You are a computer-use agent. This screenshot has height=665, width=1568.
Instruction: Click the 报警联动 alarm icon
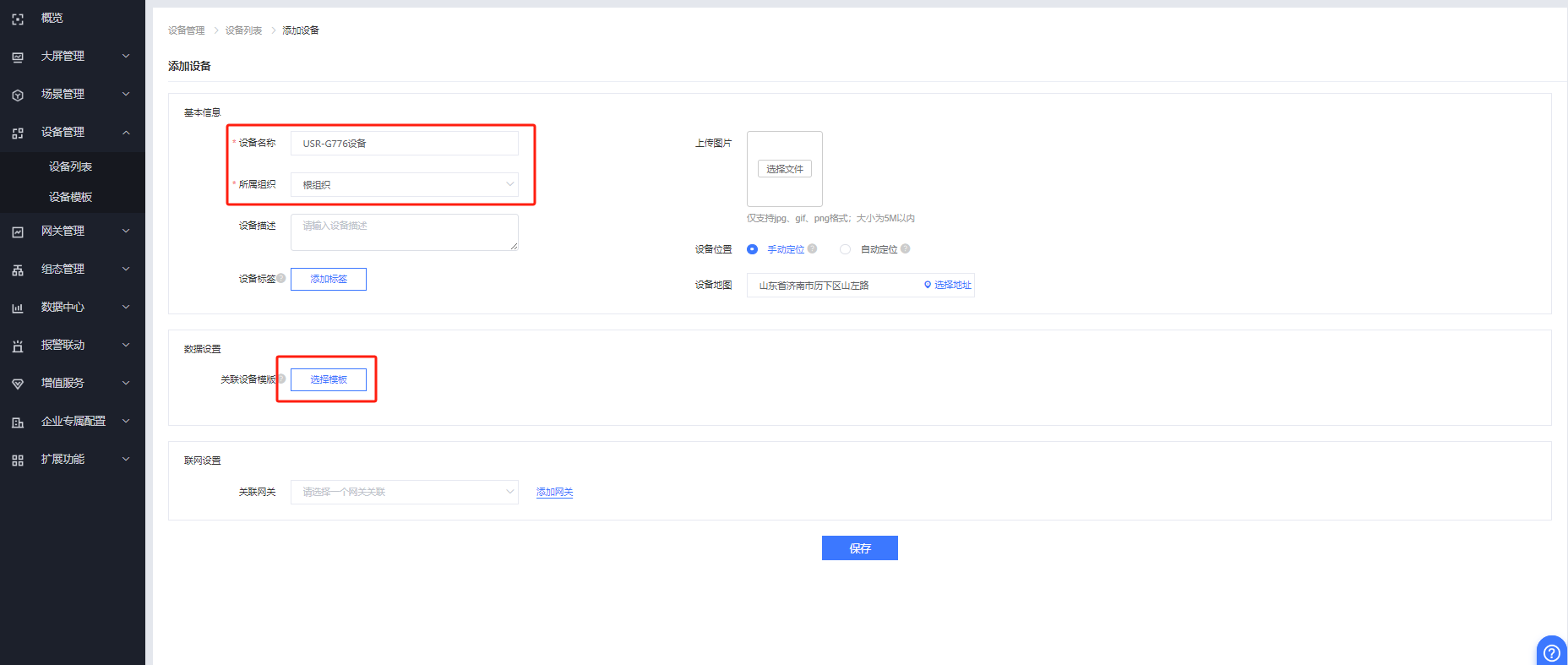pyautogui.click(x=18, y=346)
